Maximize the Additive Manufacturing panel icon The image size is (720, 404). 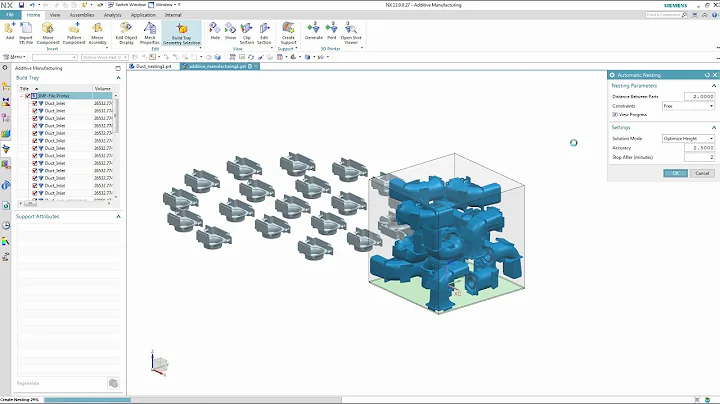pyautogui.click(x=118, y=68)
